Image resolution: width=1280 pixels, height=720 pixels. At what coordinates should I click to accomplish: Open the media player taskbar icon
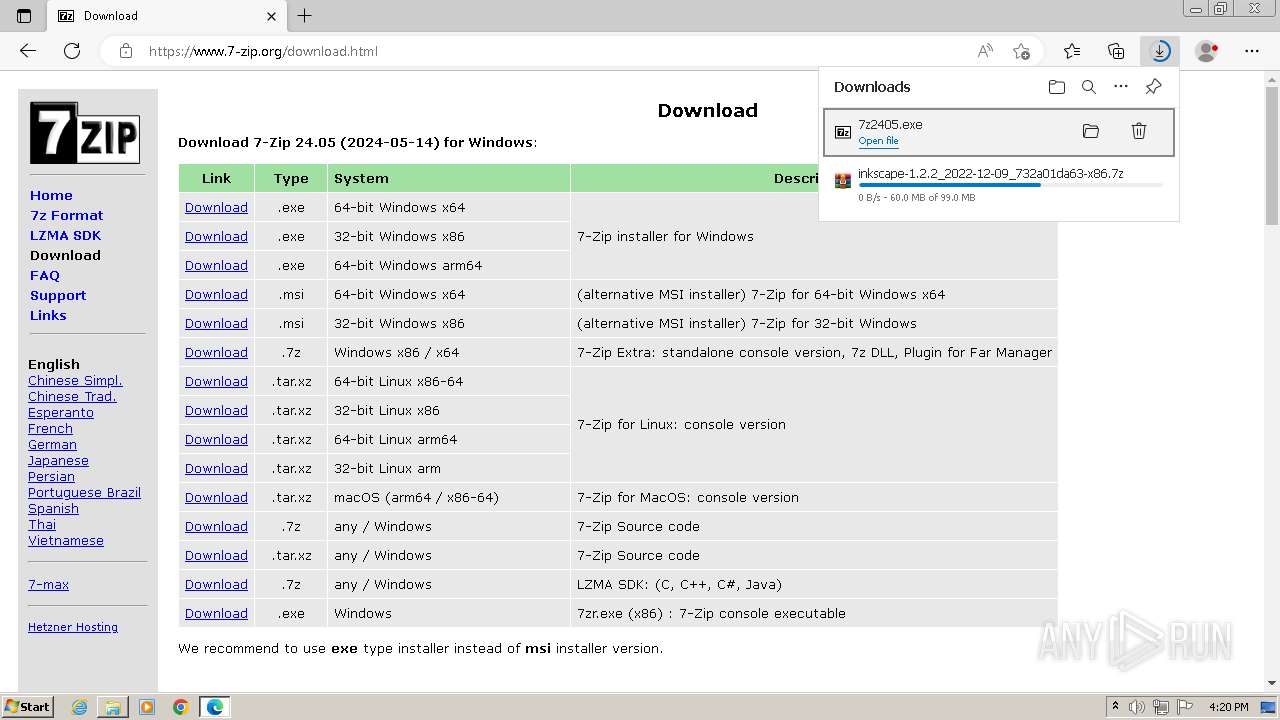point(147,707)
